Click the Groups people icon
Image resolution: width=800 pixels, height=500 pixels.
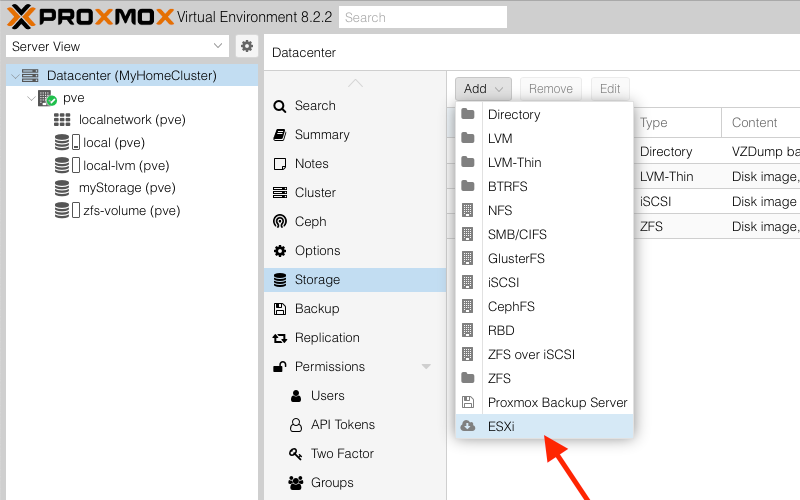pos(295,483)
